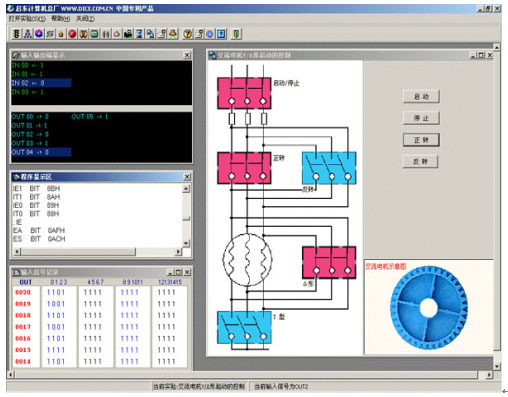
Task: Click the 反转 button
Action: (x=420, y=162)
